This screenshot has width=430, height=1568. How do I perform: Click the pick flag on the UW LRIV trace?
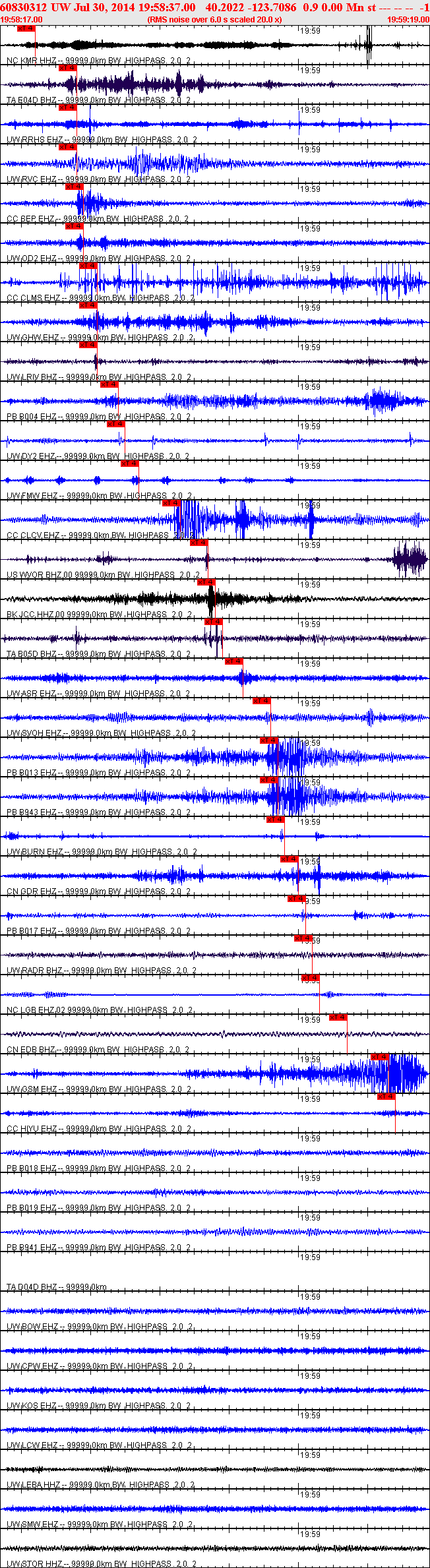[88, 345]
